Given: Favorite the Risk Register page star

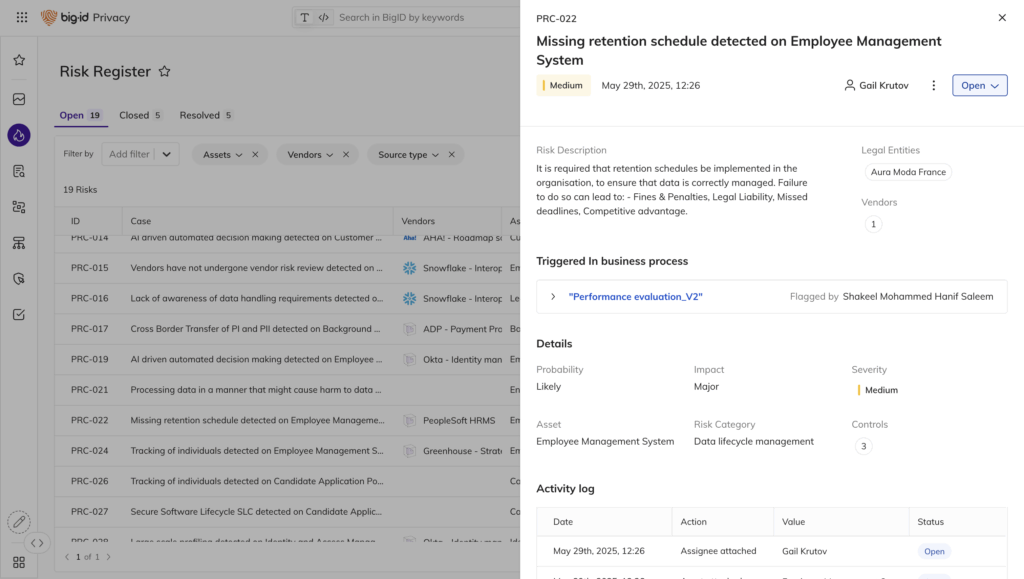Looking at the screenshot, I should click(165, 72).
